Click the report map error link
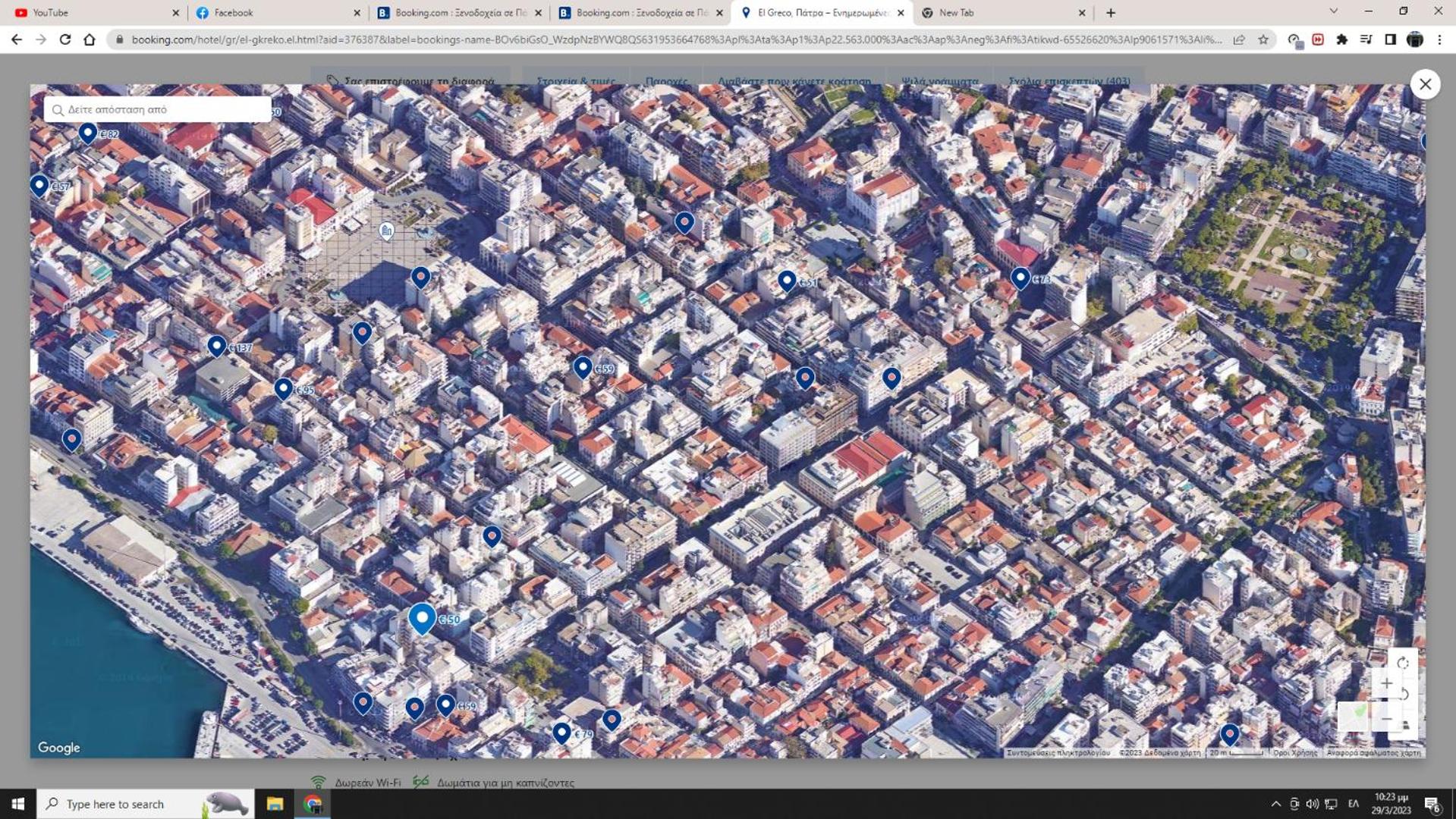Screen dimensions: 1456x819 click(1373, 753)
